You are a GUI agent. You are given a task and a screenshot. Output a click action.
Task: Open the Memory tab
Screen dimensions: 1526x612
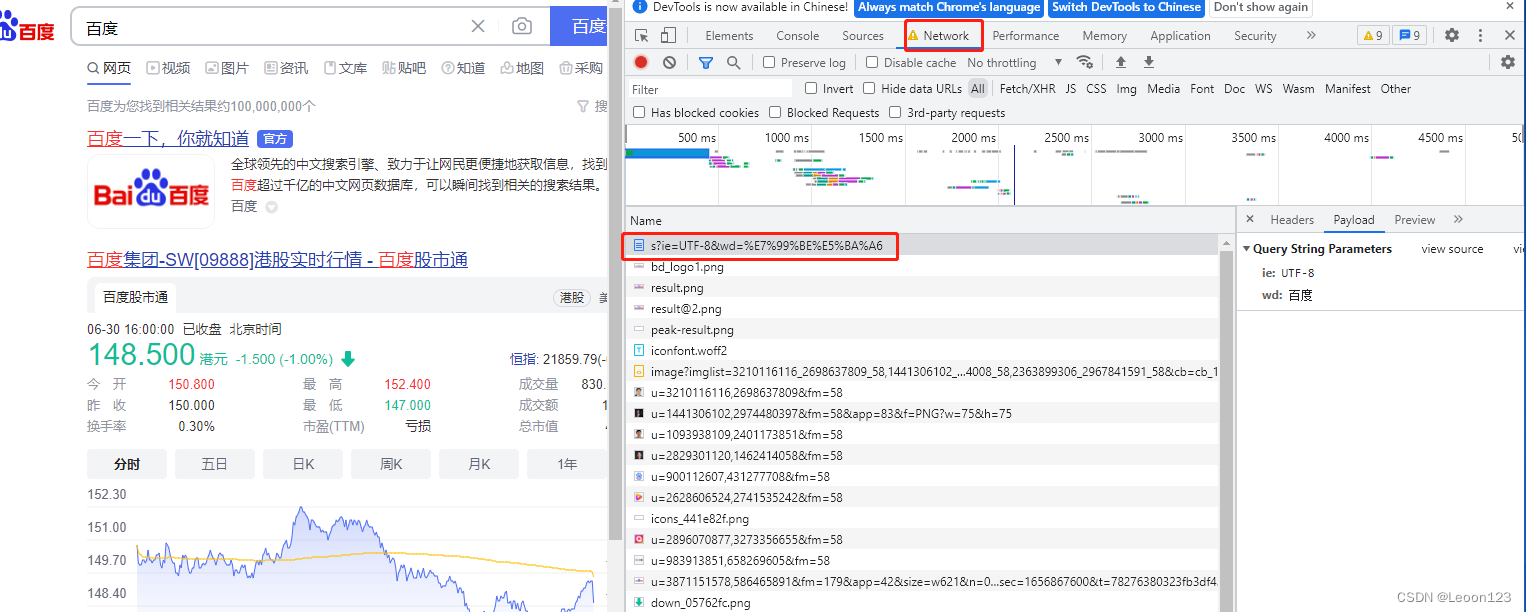point(1104,35)
